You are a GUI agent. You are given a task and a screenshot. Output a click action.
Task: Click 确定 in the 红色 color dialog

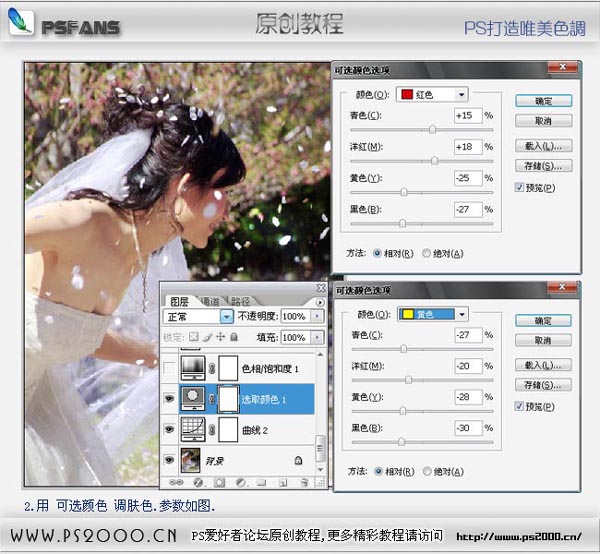pyautogui.click(x=543, y=101)
